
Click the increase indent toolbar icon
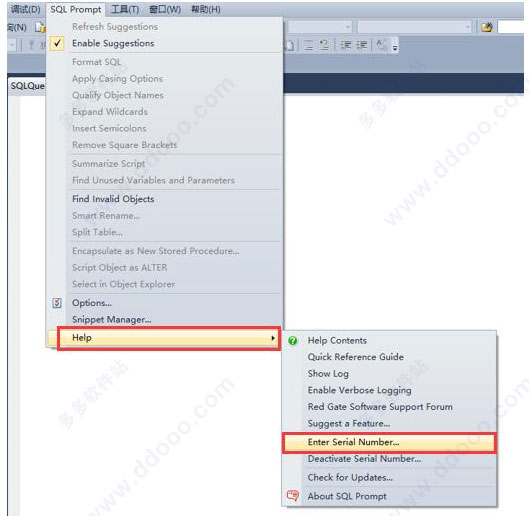(x=362, y=45)
